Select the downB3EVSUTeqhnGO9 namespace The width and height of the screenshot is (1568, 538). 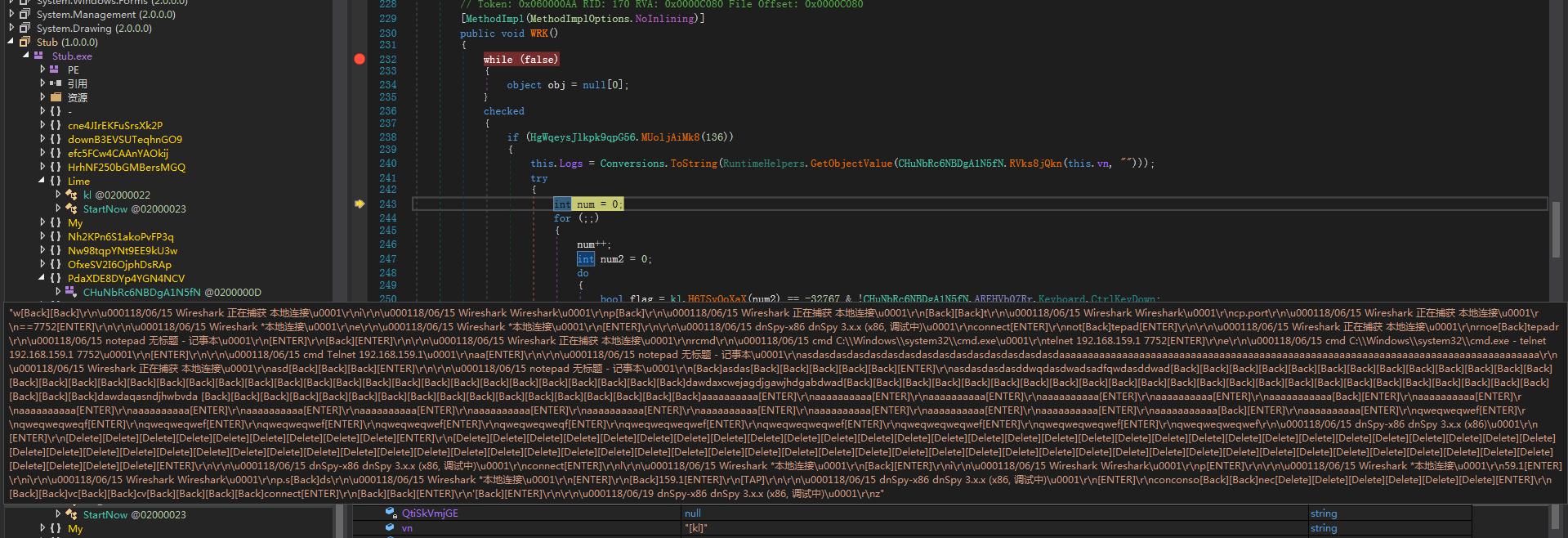[x=124, y=139]
